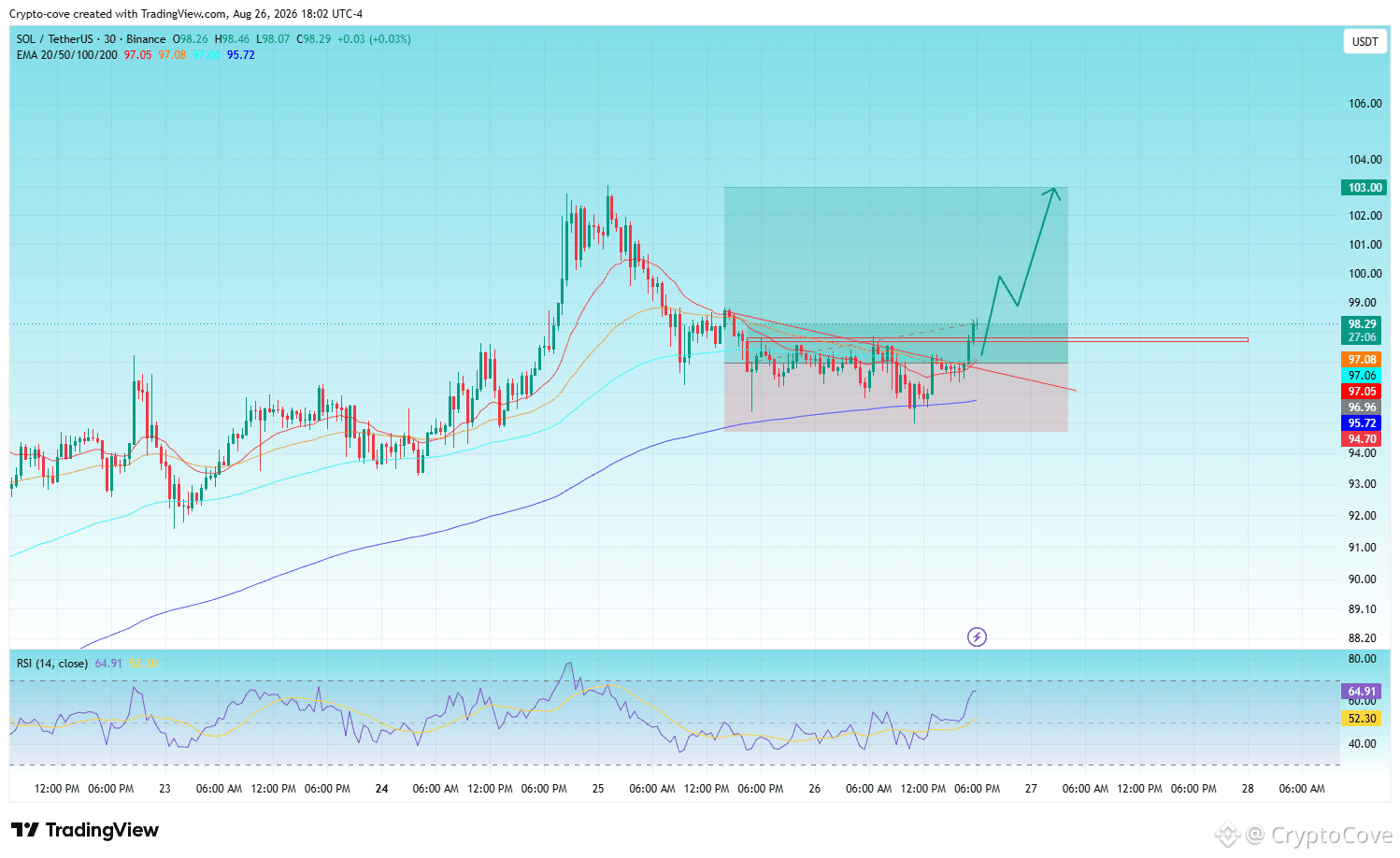Click the header text 'Crypto-cove created with TradingView.com'

118,14
